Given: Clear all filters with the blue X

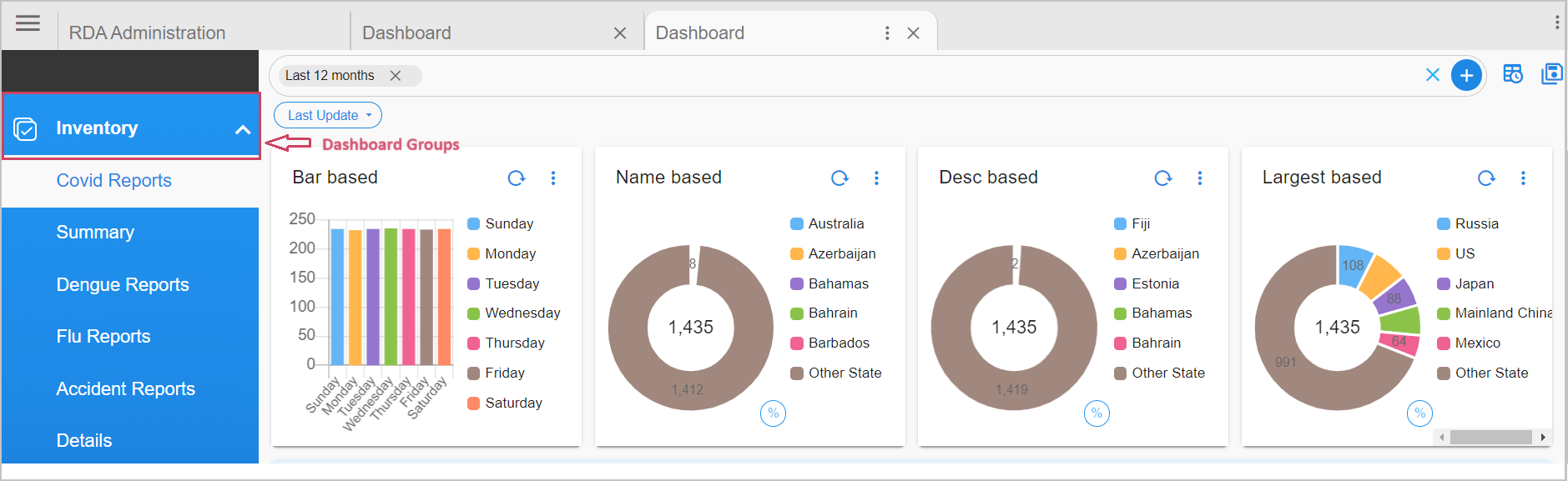Looking at the screenshot, I should (x=1432, y=75).
